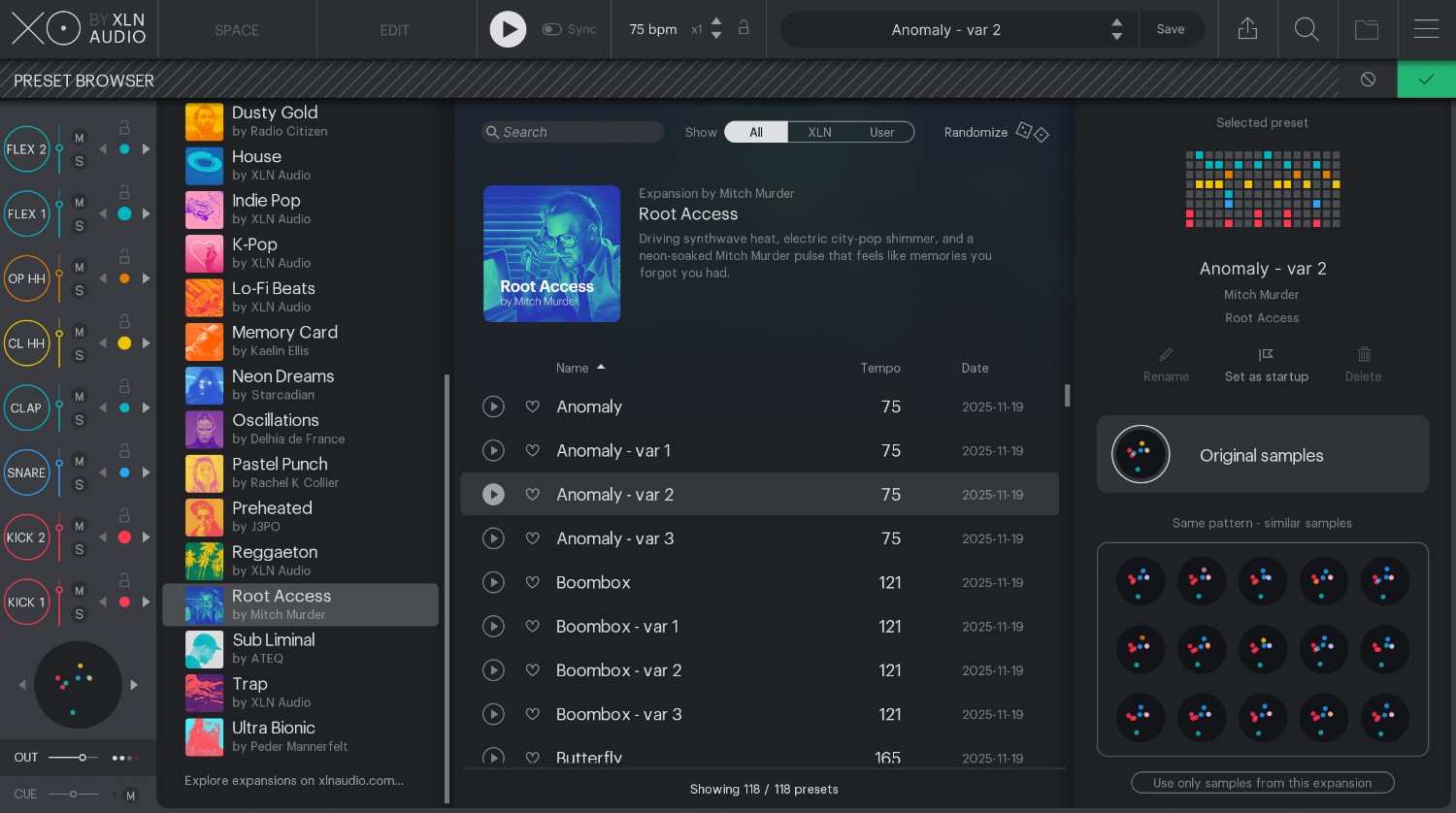This screenshot has height=813, width=1456.
Task: Confirm preset with green checkmark
Action: pyautogui.click(x=1426, y=80)
